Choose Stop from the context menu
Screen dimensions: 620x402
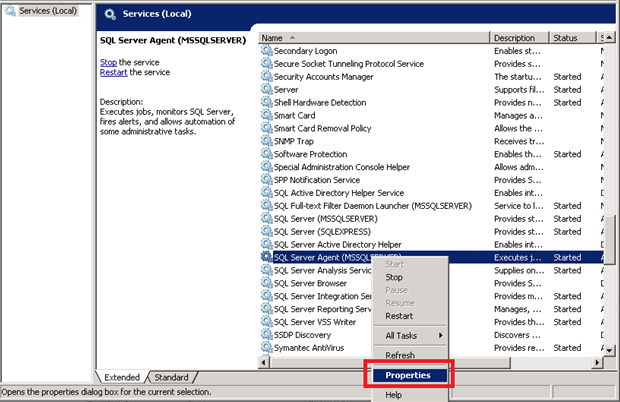tap(394, 277)
